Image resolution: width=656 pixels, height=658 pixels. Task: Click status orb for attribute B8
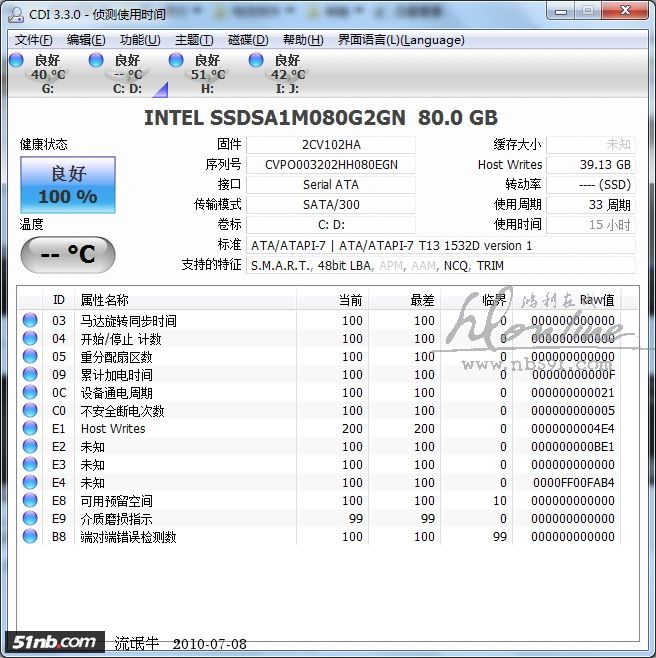30,537
